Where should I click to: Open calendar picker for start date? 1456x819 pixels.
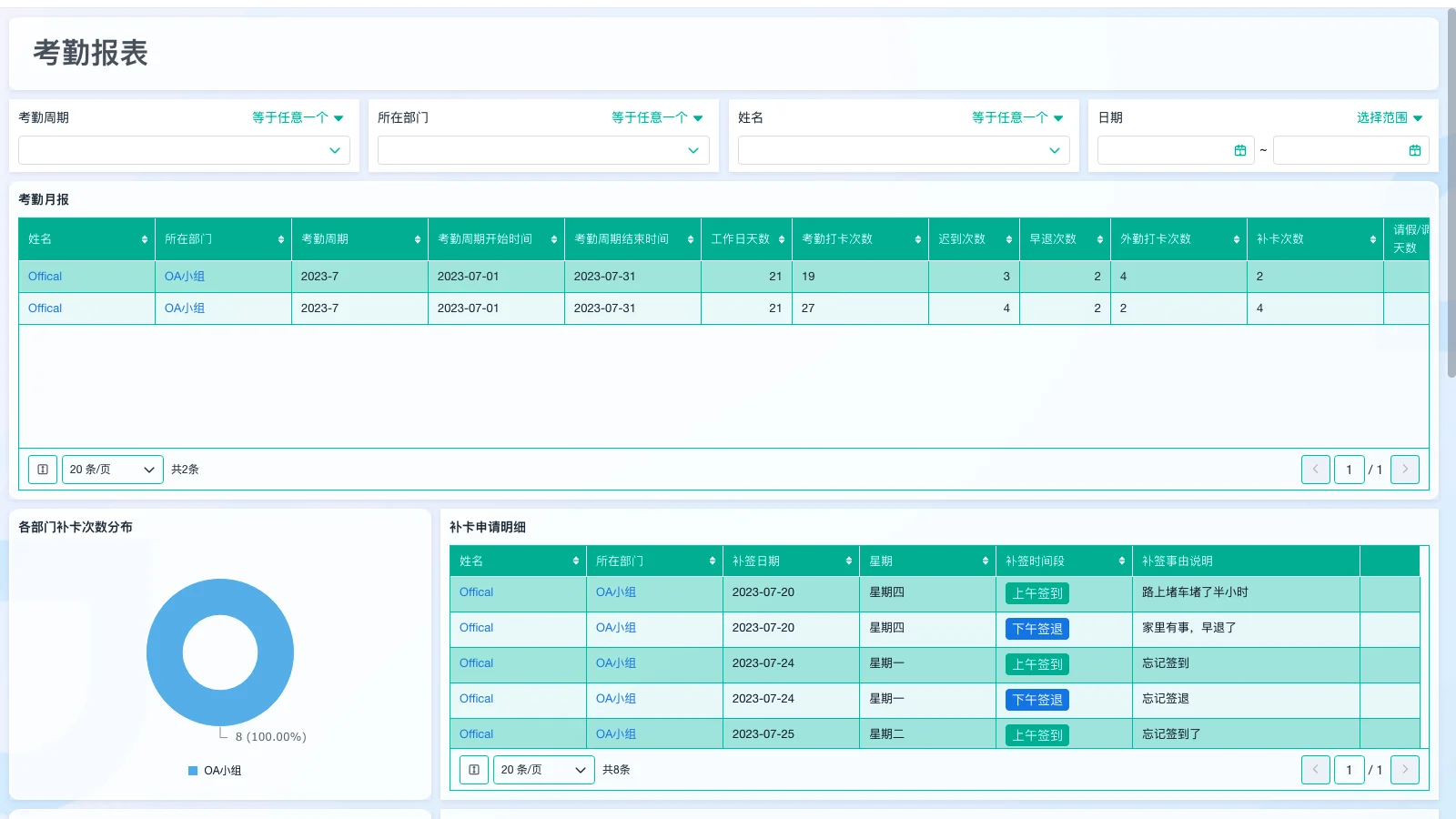1239,150
